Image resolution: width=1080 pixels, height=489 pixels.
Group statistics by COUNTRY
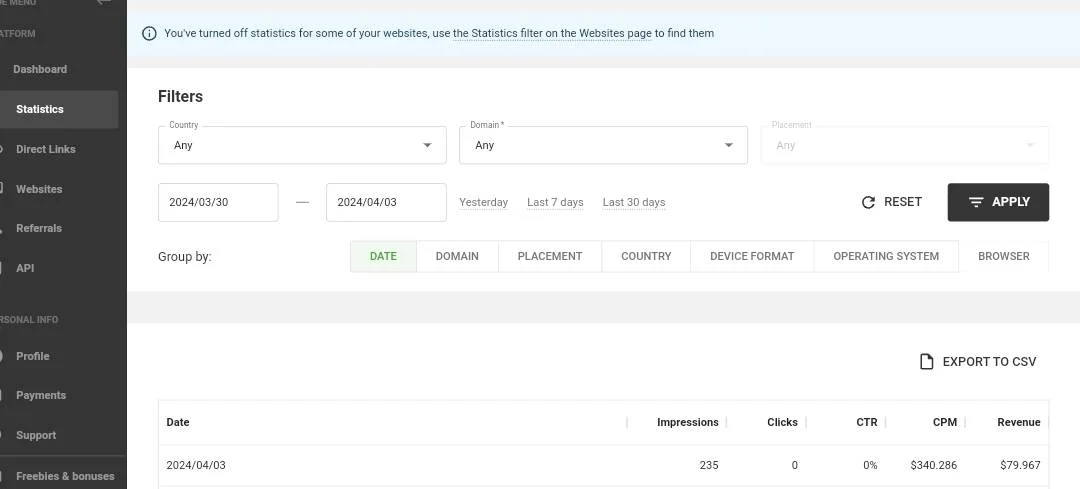click(646, 256)
